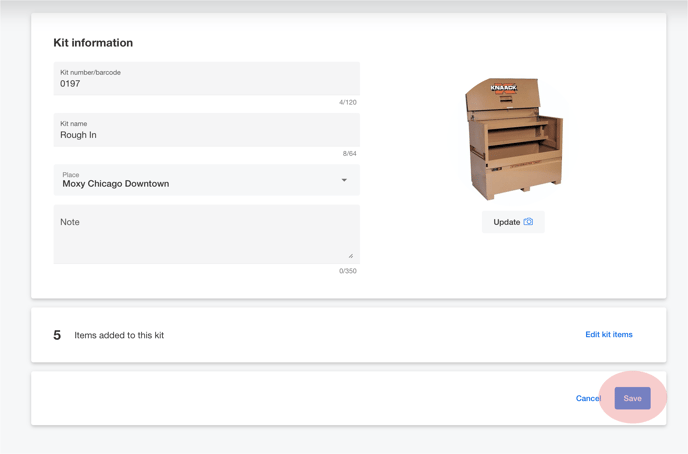Click the Kit information heading
Viewport: 688px width, 454px height.
[x=93, y=43]
